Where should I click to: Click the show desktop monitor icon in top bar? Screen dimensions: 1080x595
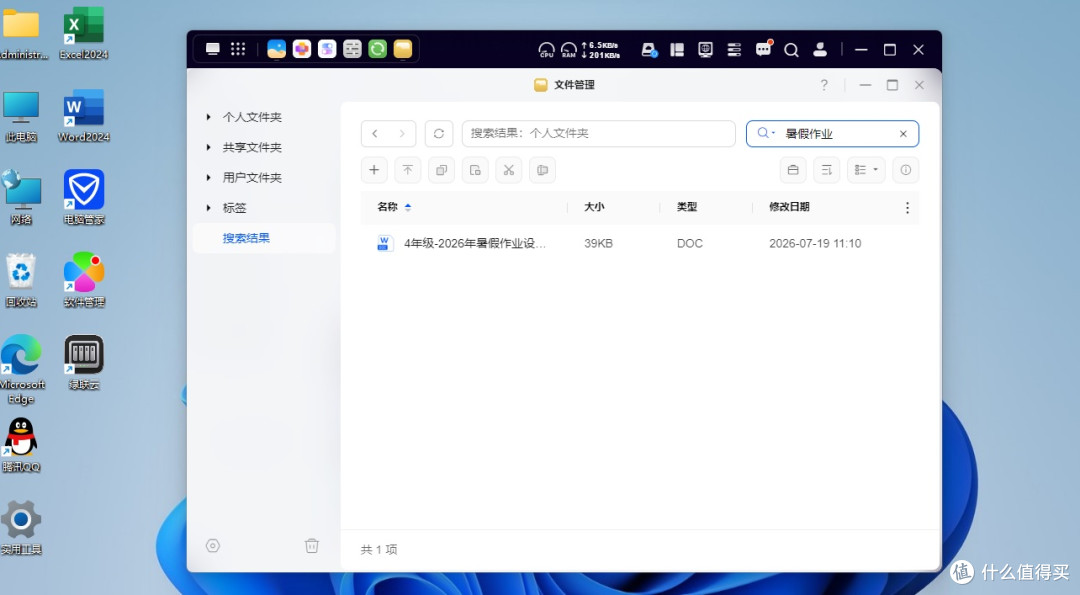pyautogui.click(x=213, y=49)
